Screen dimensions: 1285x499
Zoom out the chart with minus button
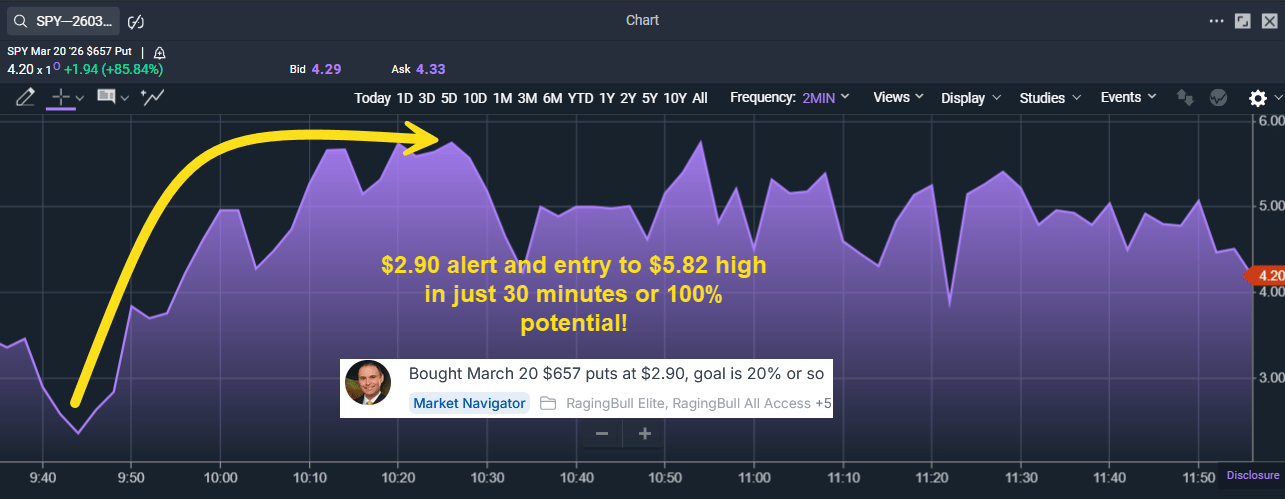point(602,433)
